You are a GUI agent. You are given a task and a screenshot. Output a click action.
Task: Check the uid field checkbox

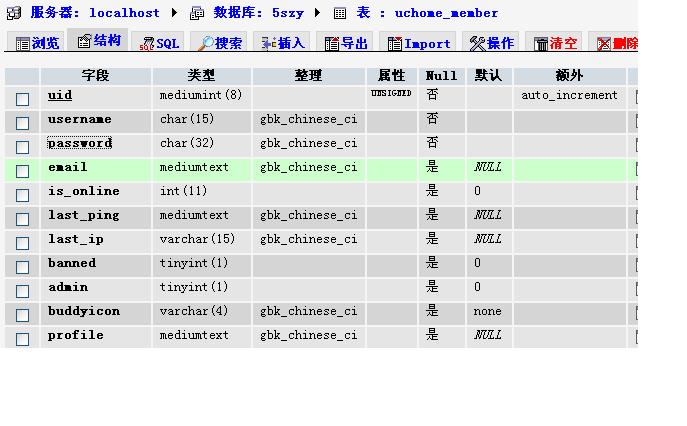22,99
